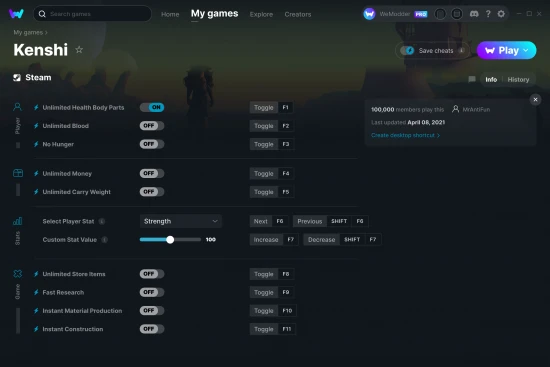The image size is (550, 367).
Task: Go to Home tab
Action: (x=170, y=14)
